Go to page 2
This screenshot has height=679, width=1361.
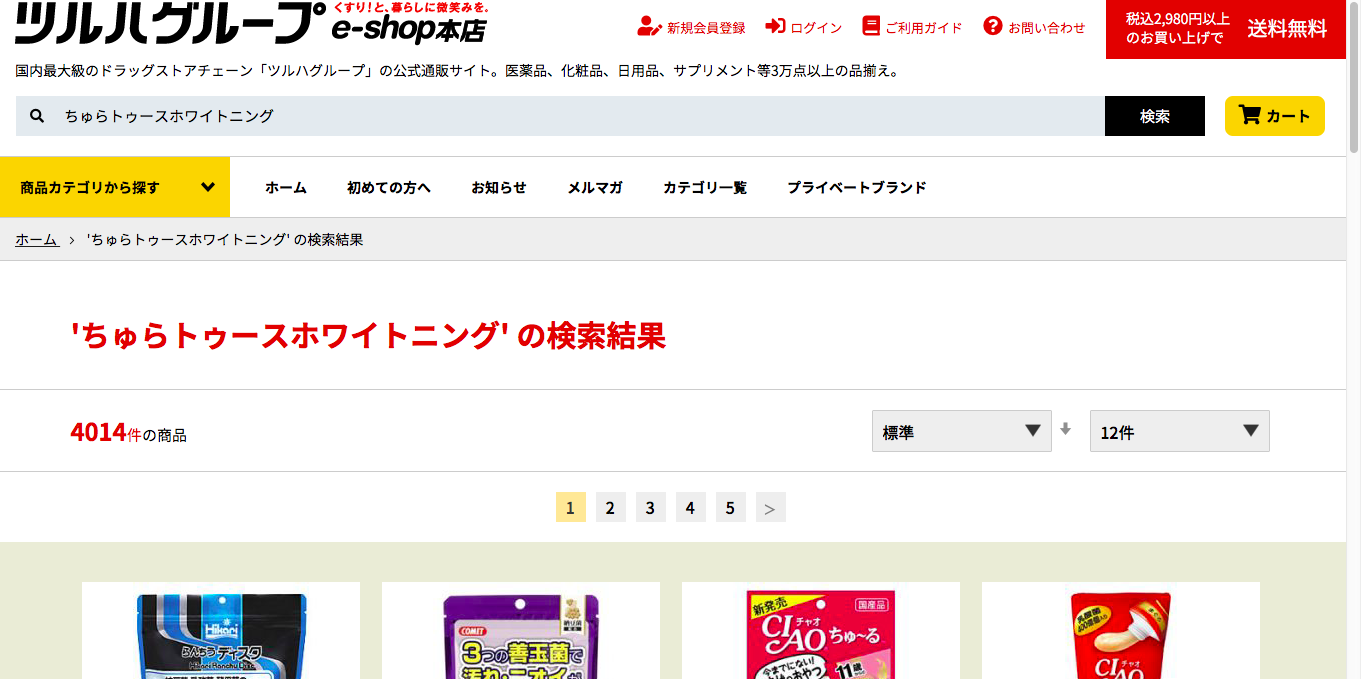click(610, 507)
